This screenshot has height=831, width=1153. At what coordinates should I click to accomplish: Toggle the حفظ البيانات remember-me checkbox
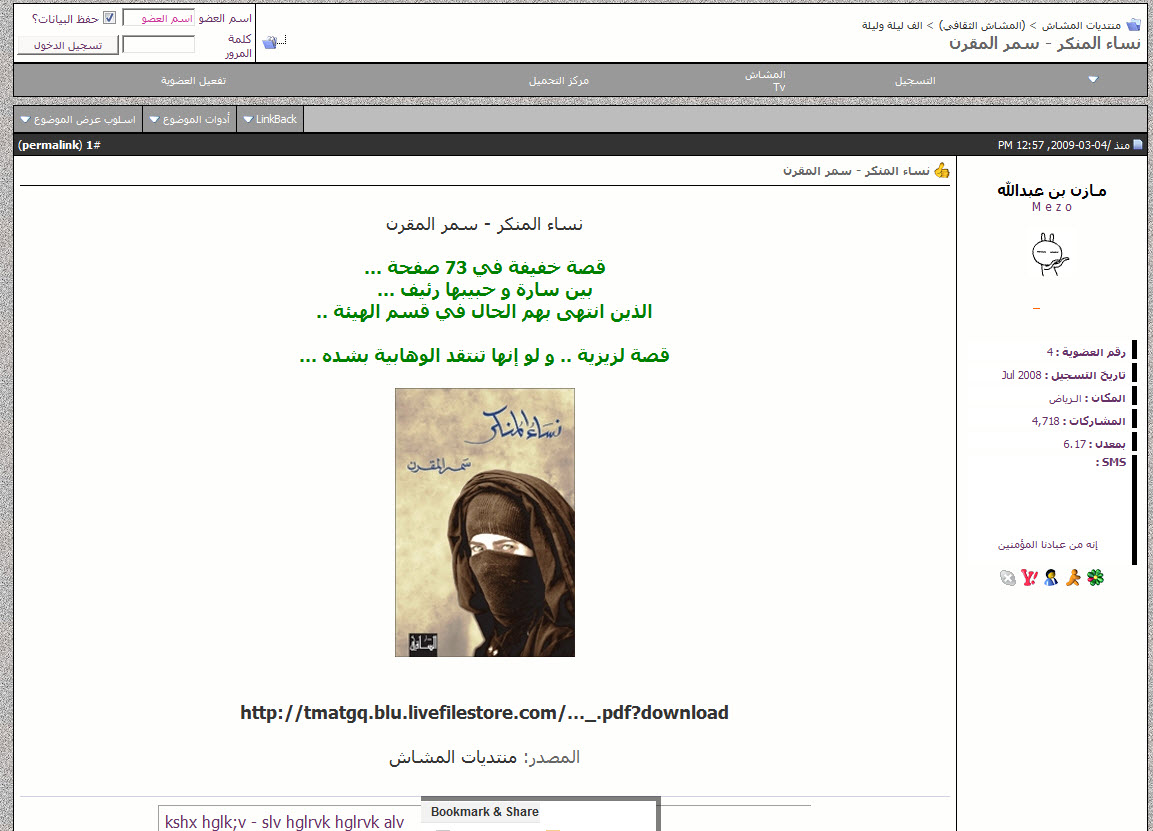point(110,18)
